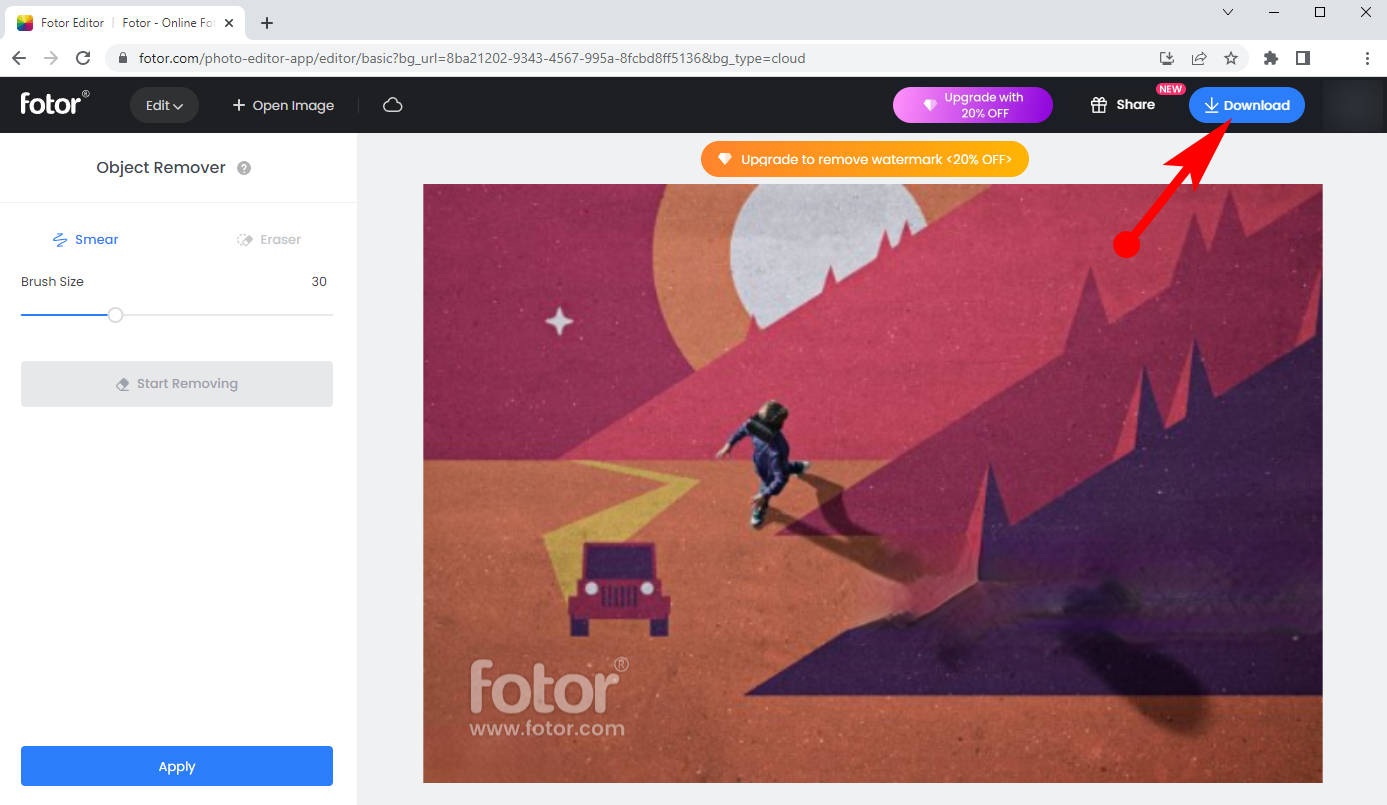Click the gift icon beside Share
The width and height of the screenshot is (1387, 805).
pyautogui.click(x=1098, y=105)
